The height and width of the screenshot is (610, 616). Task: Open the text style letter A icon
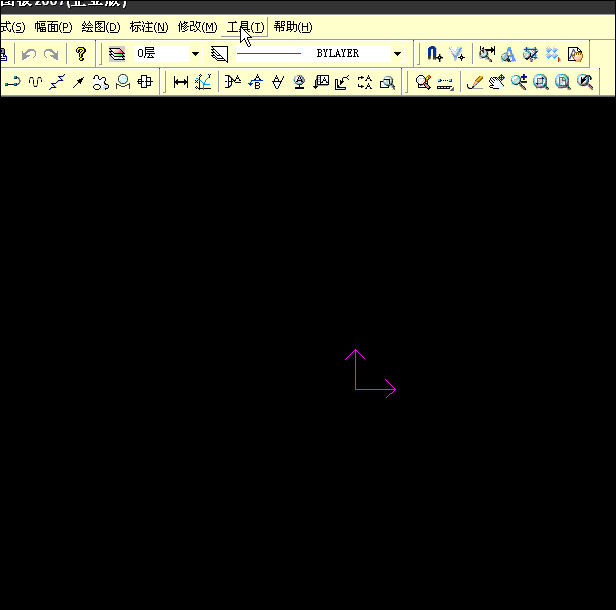[x=508, y=54]
